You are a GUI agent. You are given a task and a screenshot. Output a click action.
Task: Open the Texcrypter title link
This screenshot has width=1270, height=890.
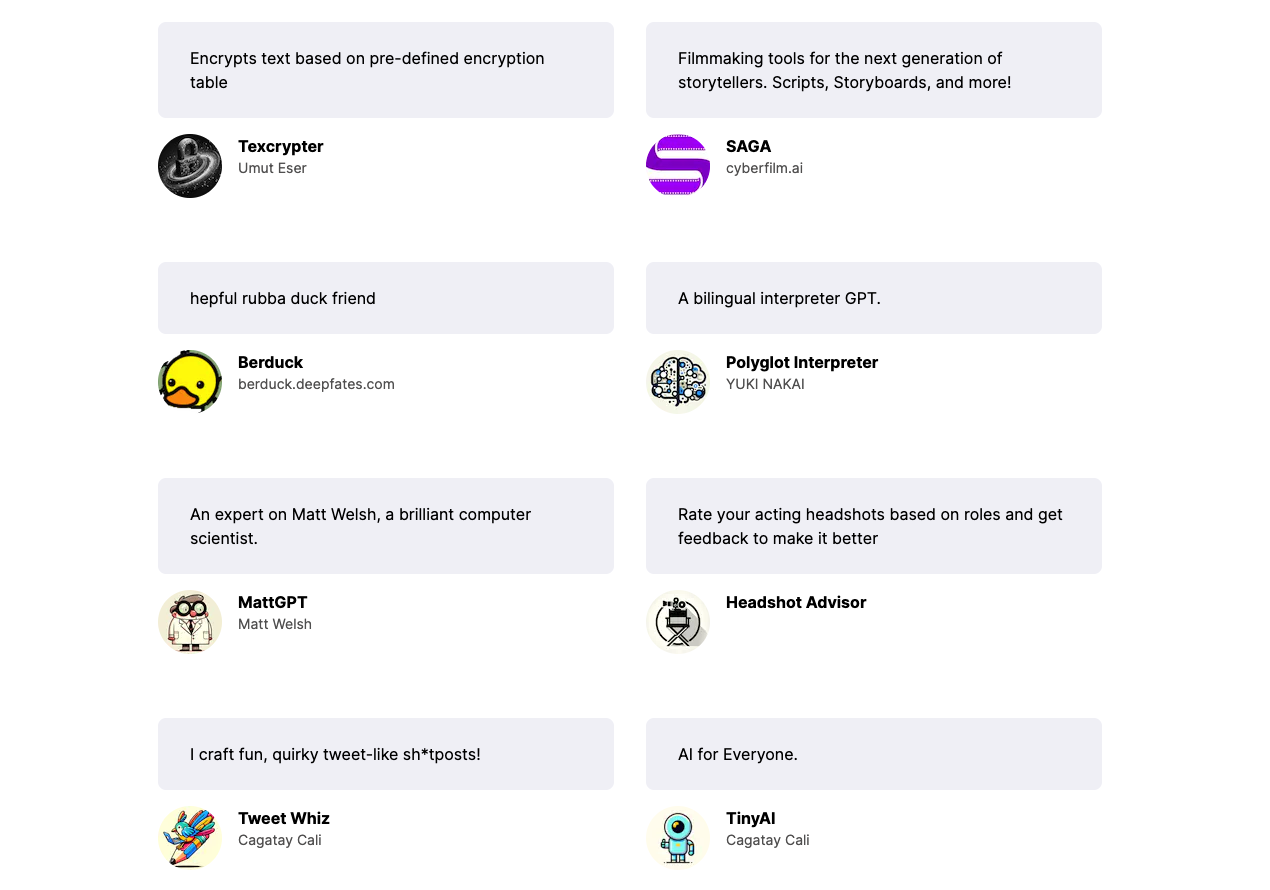click(x=281, y=146)
